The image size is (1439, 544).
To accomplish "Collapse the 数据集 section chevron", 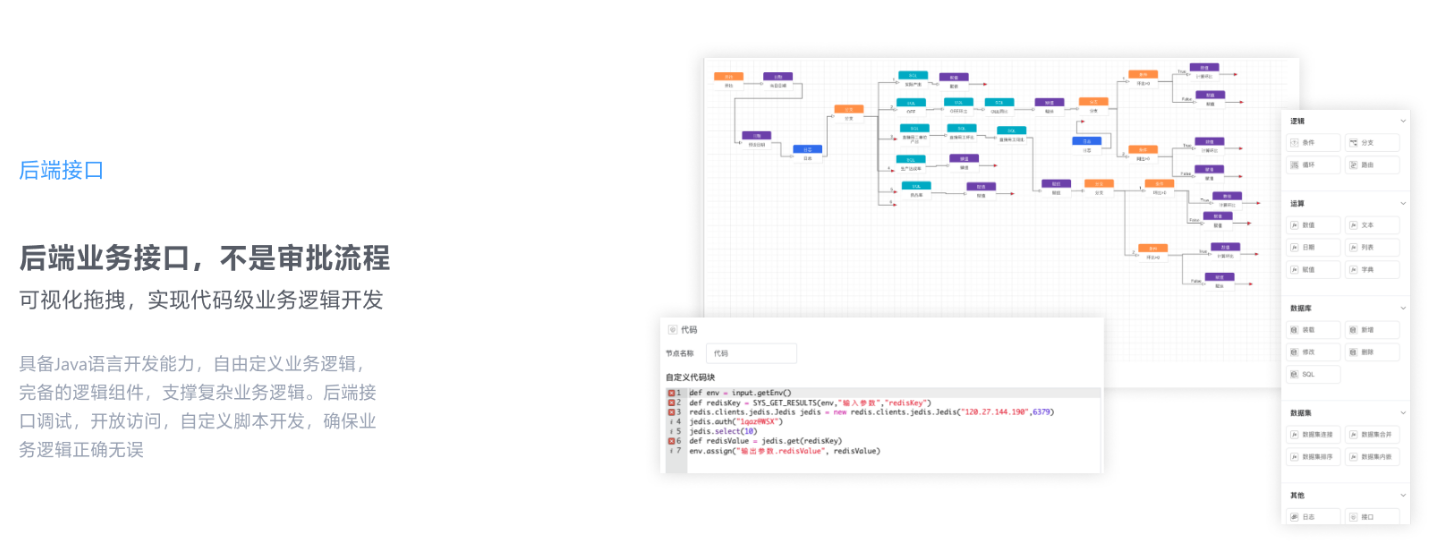I will 1402,412.
